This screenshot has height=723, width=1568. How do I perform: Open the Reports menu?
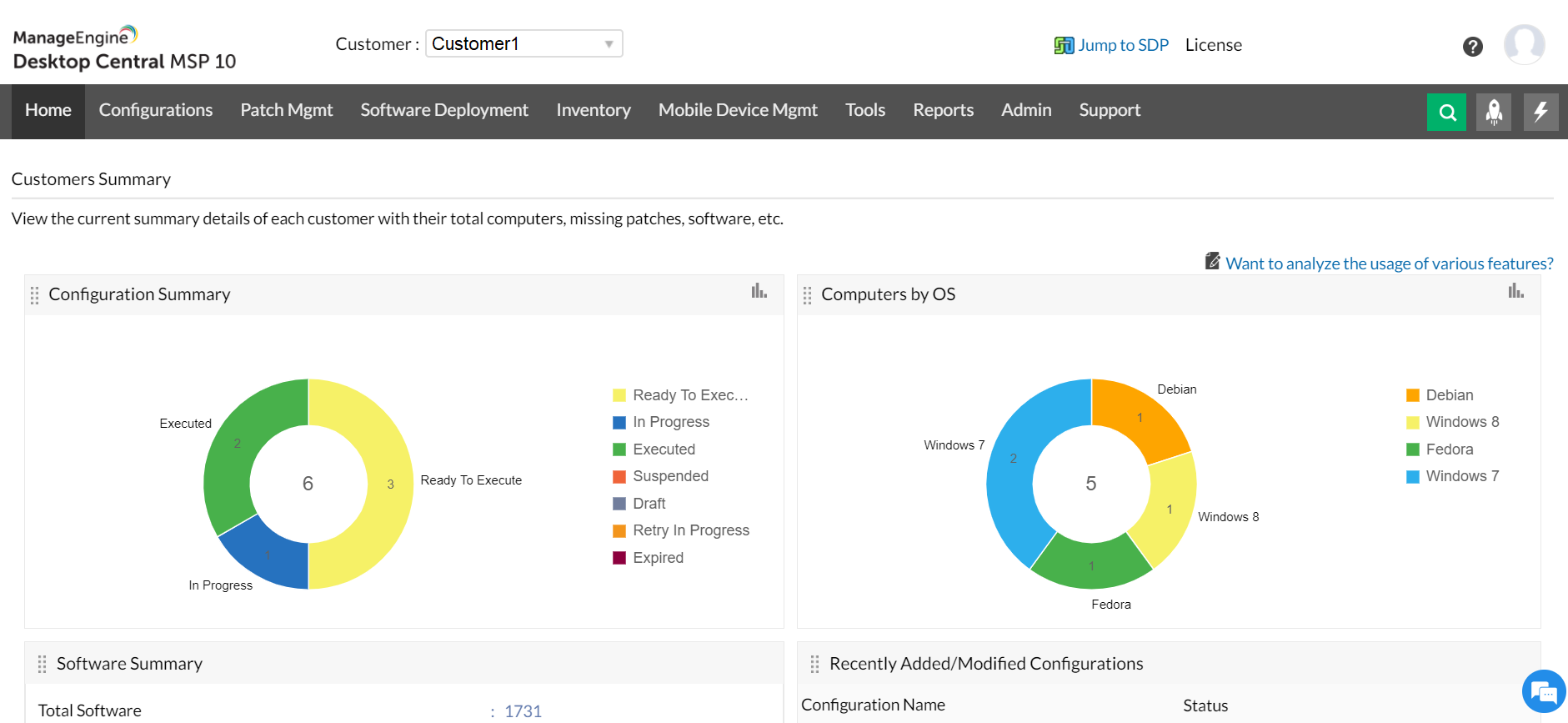(943, 110)
